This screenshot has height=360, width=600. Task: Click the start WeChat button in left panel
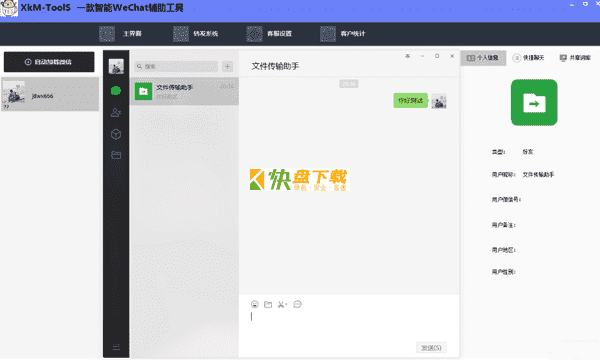(x=49, y=62)
